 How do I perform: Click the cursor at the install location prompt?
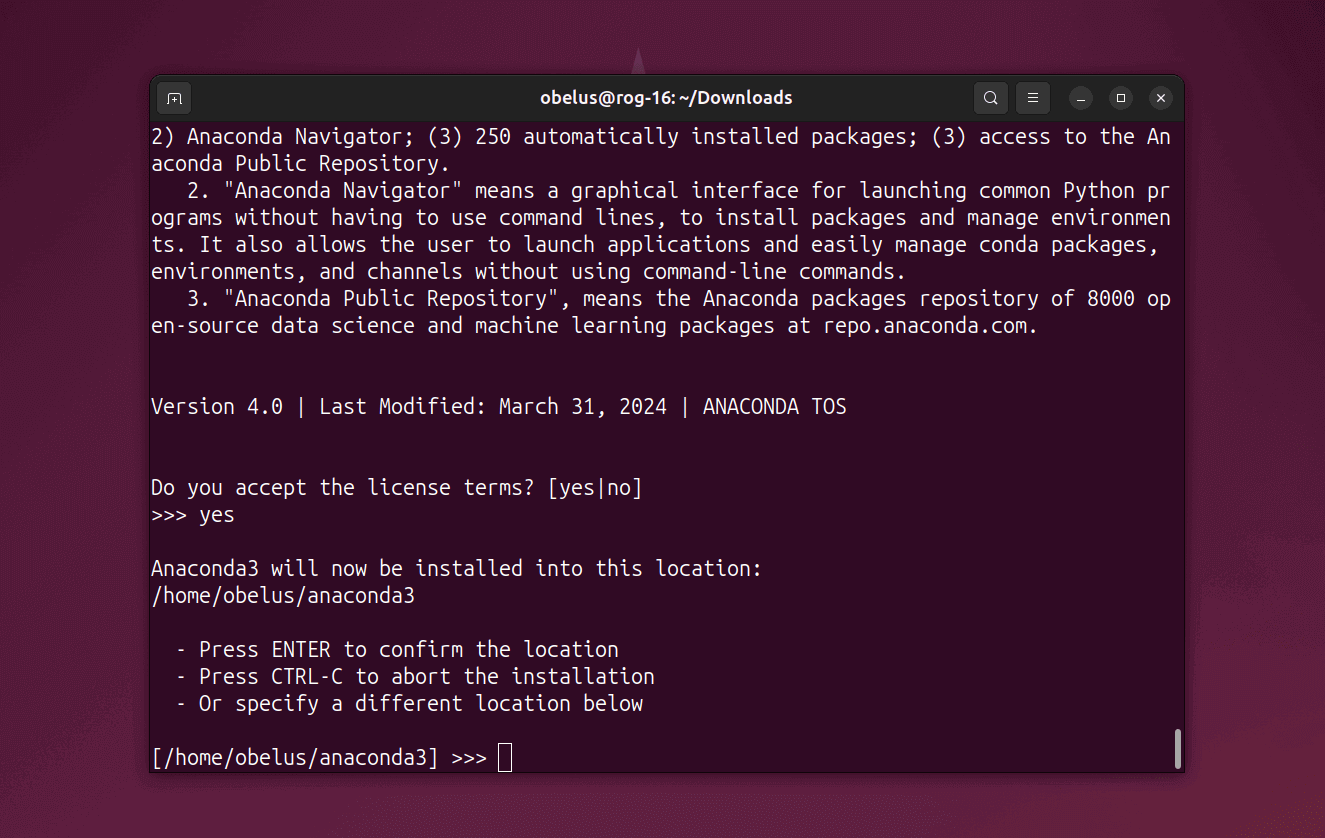pos(505,758)
